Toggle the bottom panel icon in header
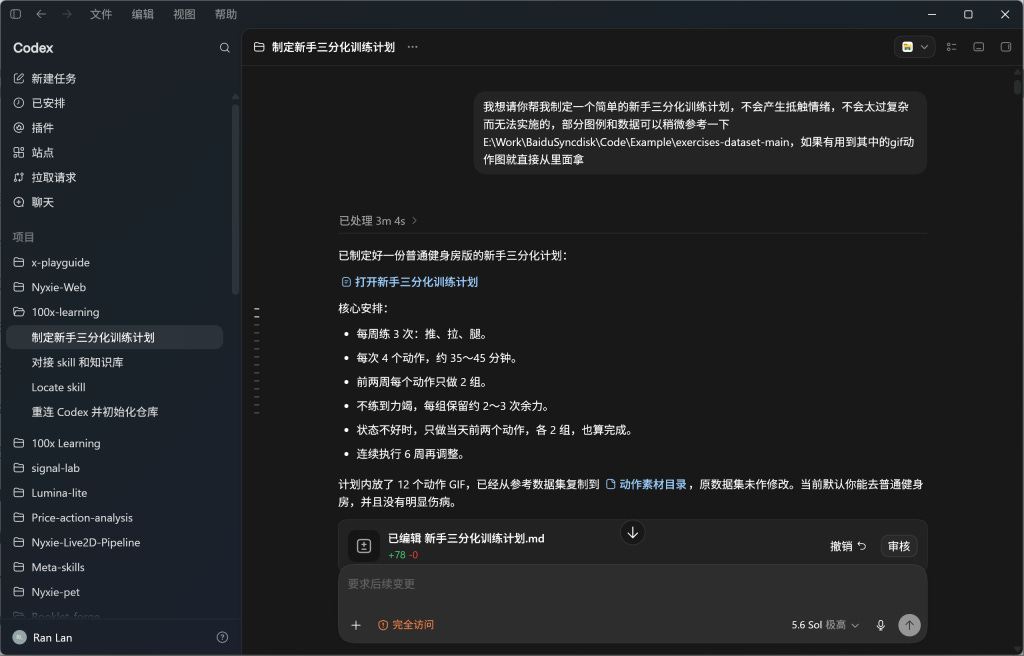Screen dimensions: 1024x656 click(x=978, y=47)
